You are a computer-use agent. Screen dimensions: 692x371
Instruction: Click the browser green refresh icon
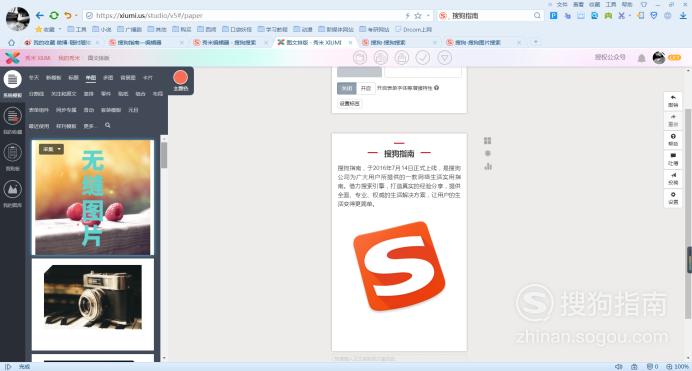click(54, 15)
